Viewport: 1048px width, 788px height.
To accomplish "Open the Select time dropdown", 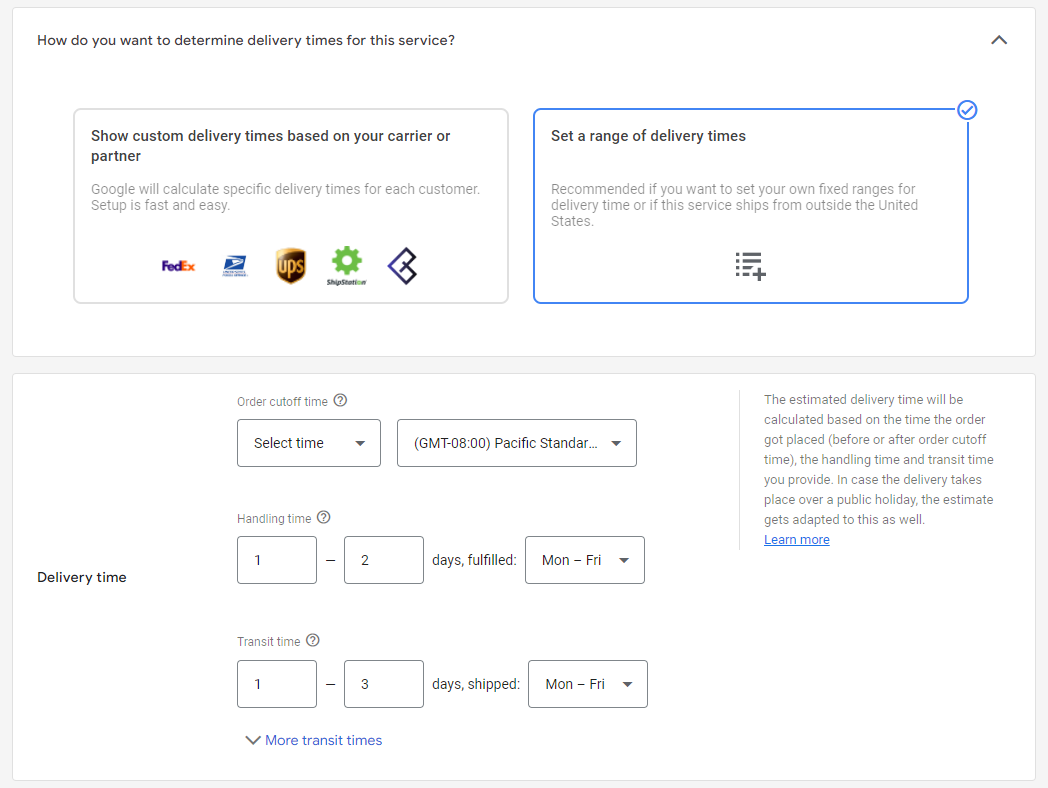I will coord(308,443).
